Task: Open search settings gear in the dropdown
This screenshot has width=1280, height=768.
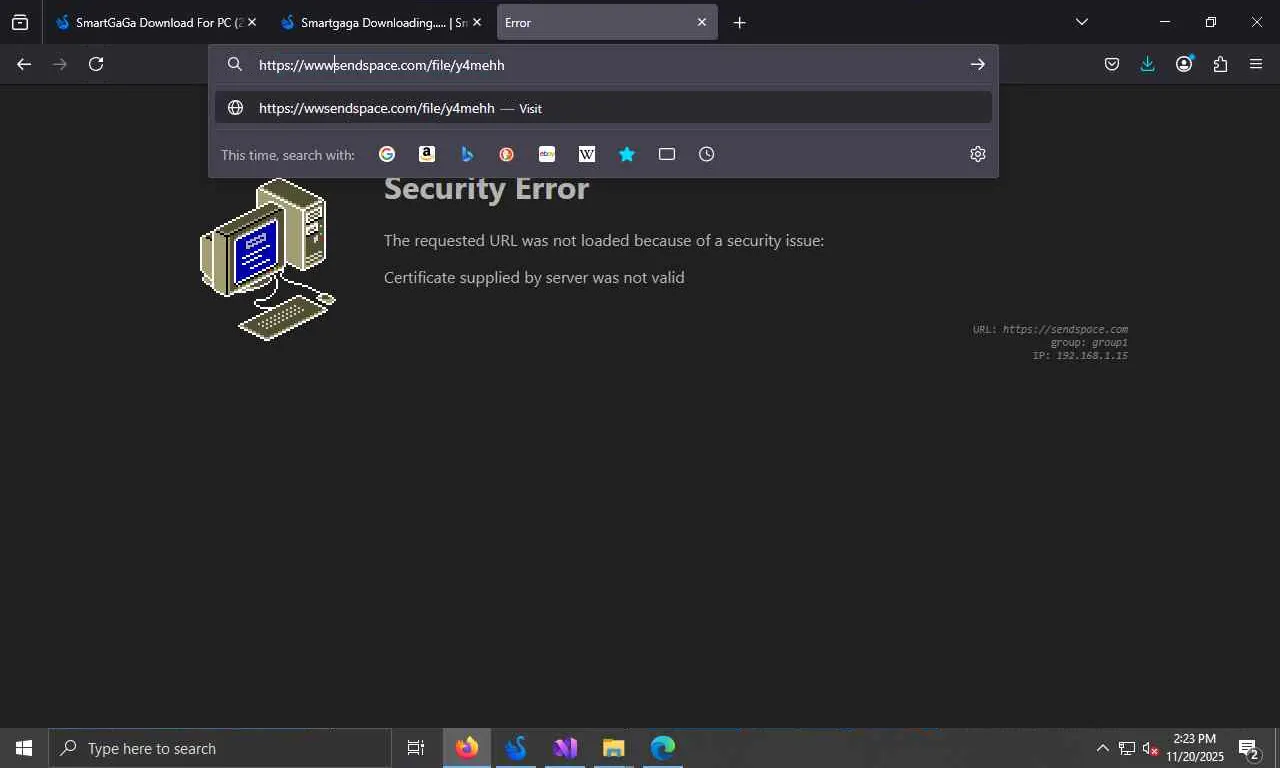Action: (x=978, y=154)
